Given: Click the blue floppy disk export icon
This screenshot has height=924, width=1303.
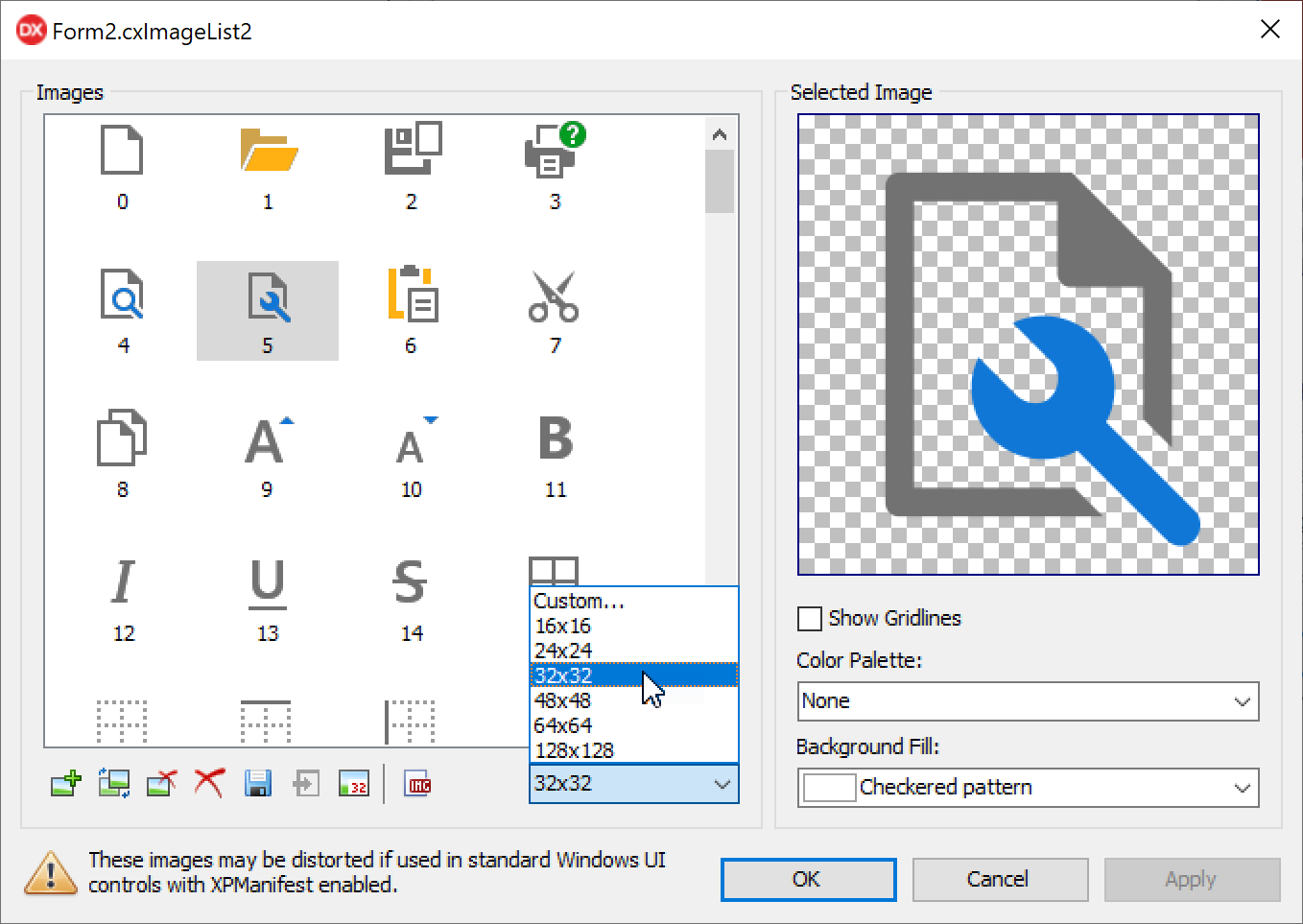Looking at the screenshot, I should (257, 784).
